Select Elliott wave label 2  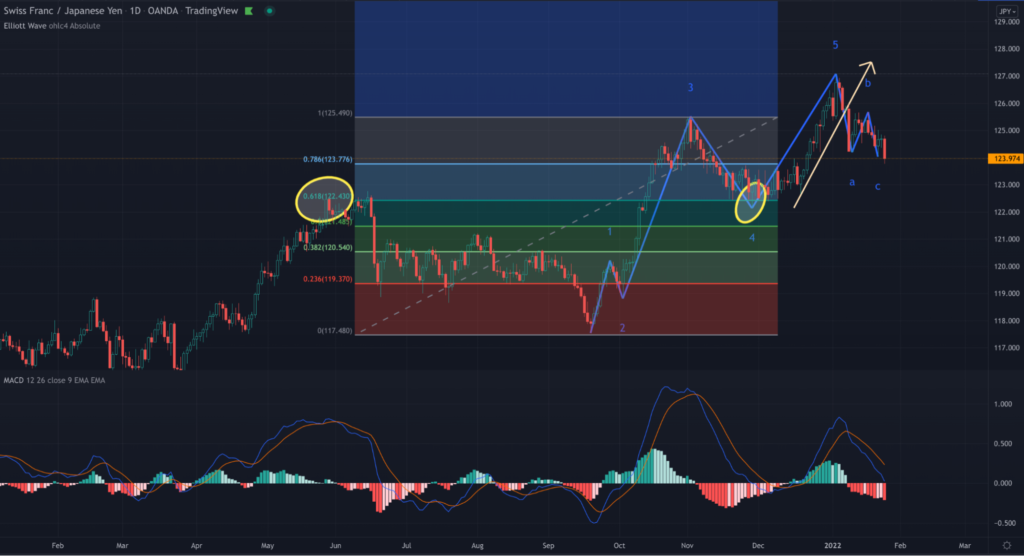point(622,329)
